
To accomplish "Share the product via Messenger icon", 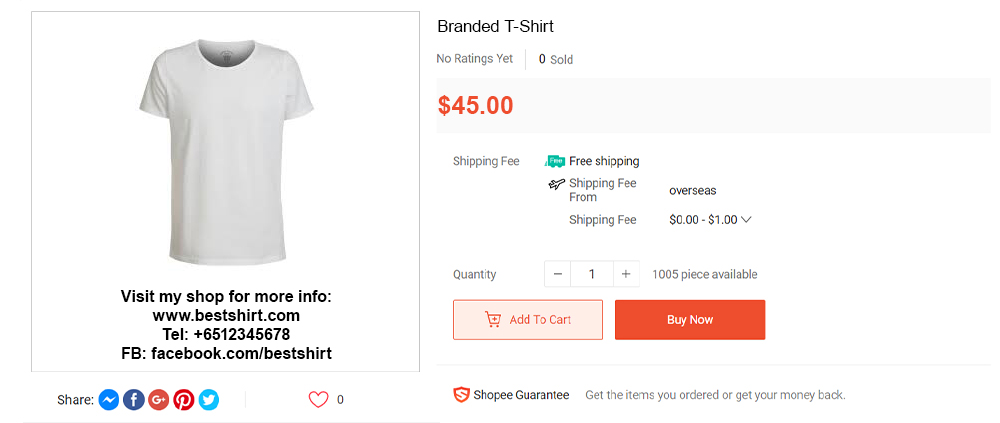I will [x=109, y=400].
